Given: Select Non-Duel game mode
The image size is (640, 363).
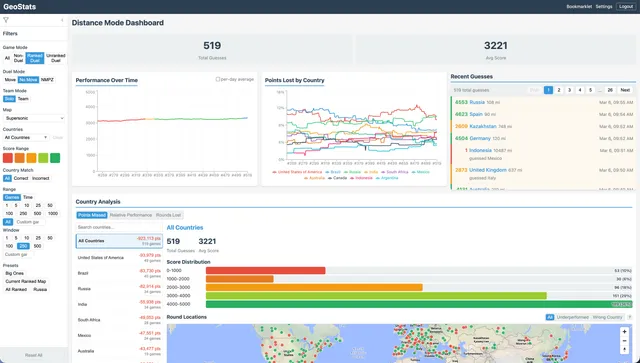Looking at the screenshot, I should [18, 58].
